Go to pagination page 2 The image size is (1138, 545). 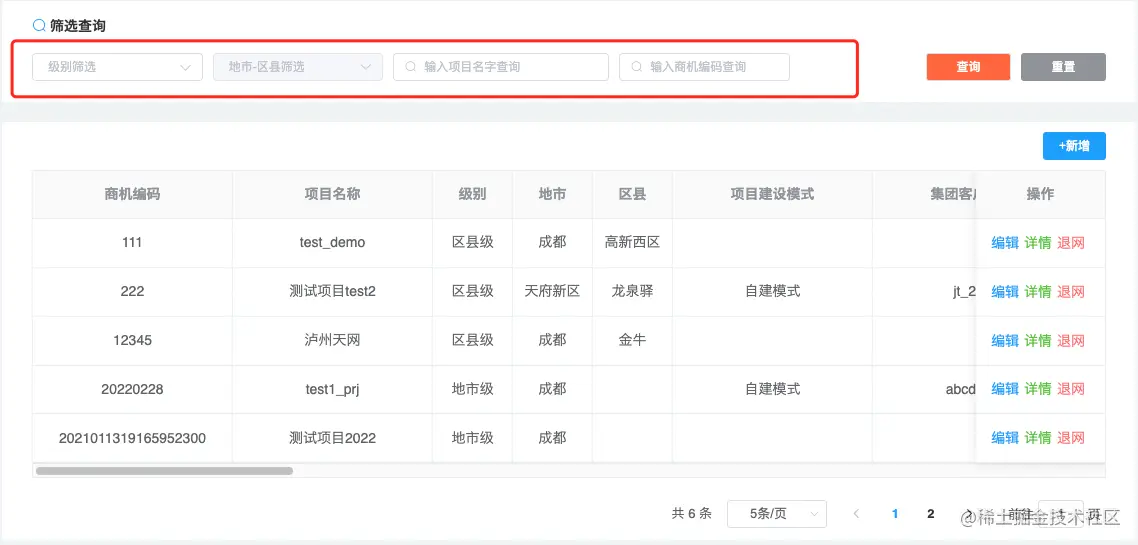click(x=930, y=514)
